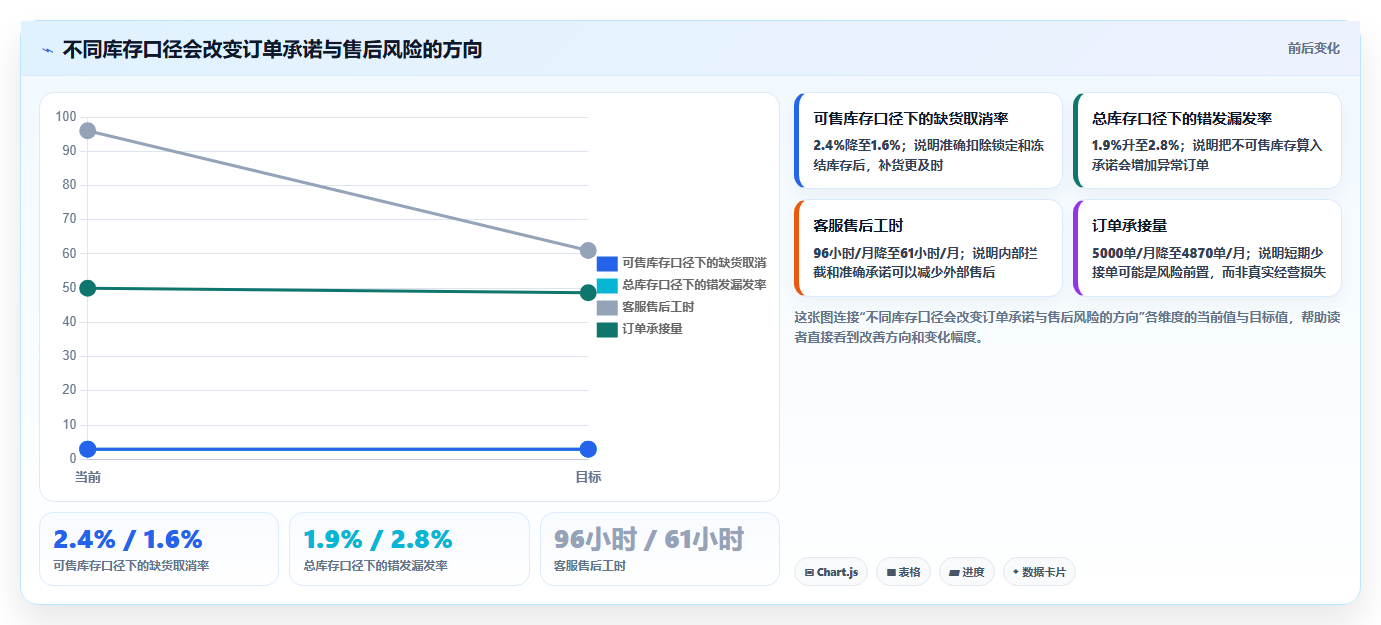Screen dimensions: 1381x625
Task: Click the 前后变化 label in header
Action: pos(1313,48)
